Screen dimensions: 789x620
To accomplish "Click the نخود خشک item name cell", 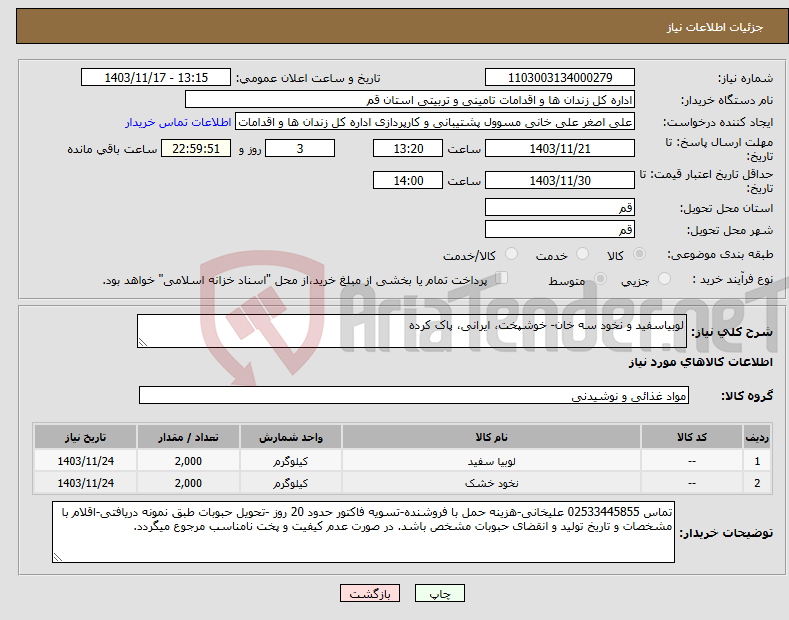I will pyautogui.click(x=491, y=483).
